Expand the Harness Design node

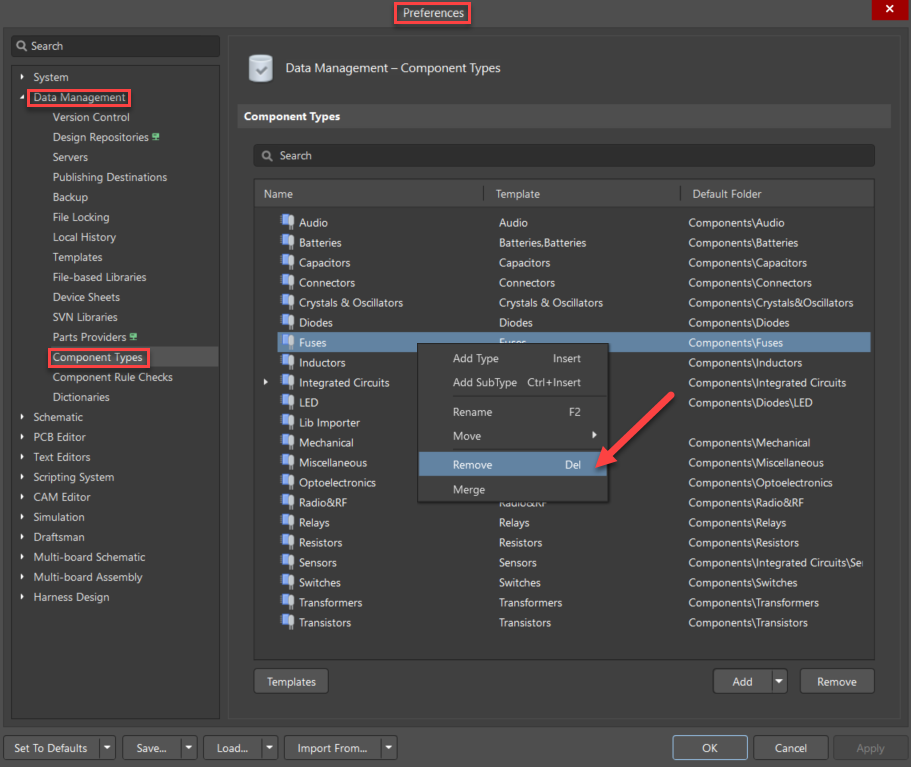coord(22,597)
